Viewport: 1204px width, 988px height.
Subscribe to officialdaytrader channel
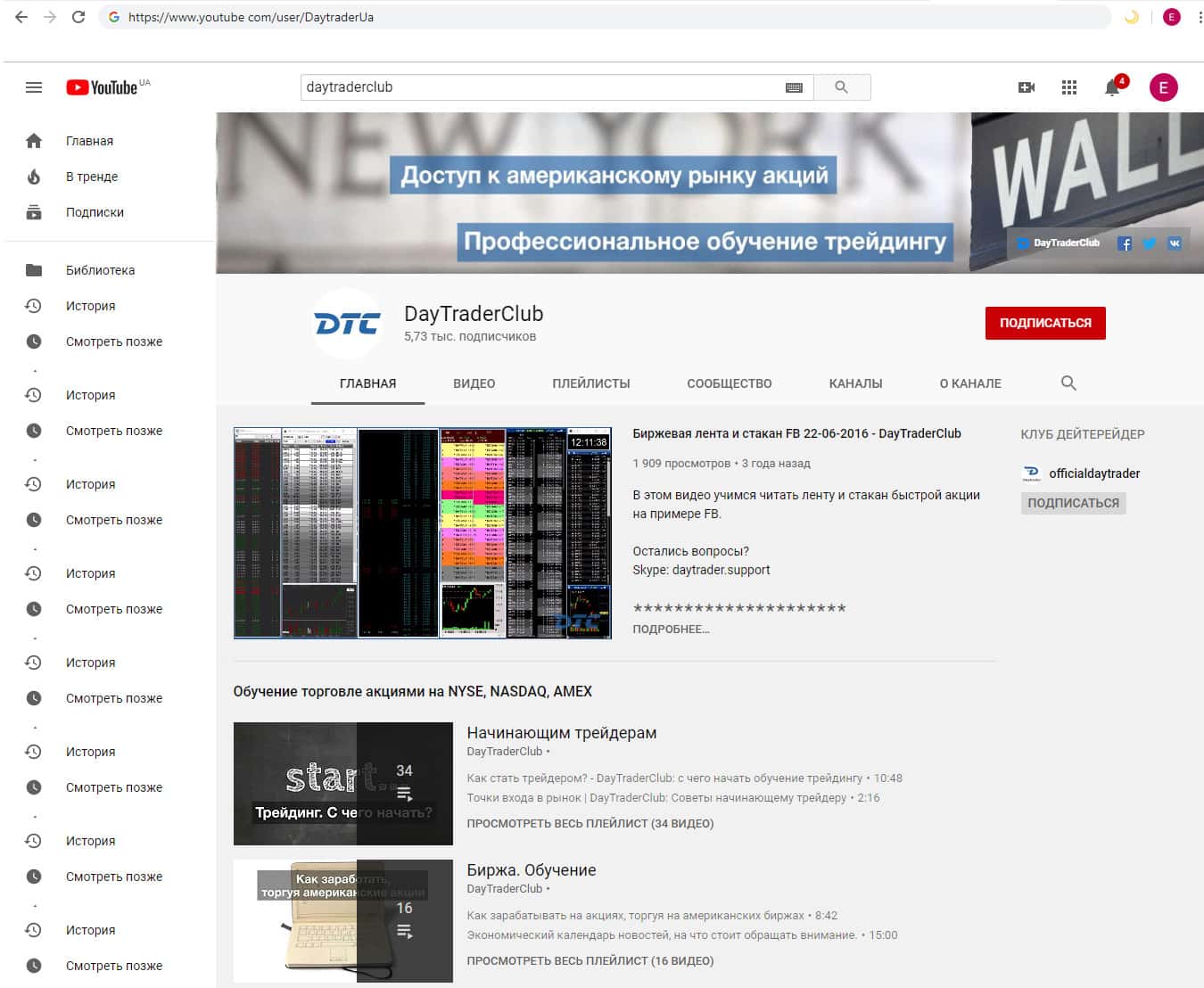(1073, 503)
